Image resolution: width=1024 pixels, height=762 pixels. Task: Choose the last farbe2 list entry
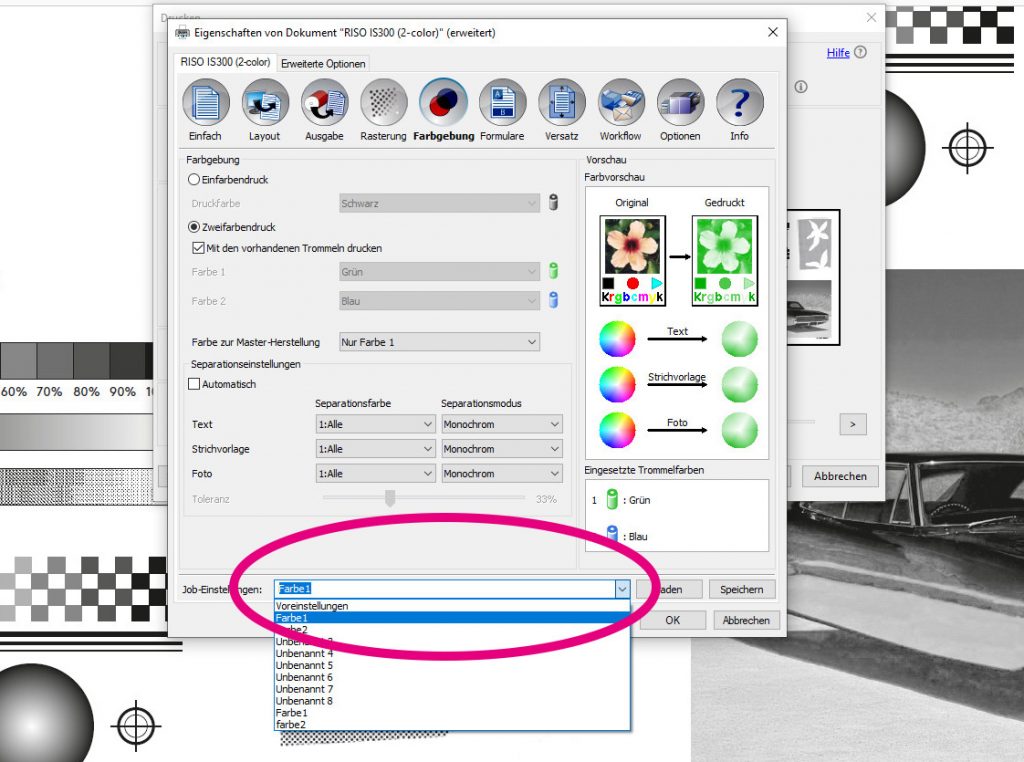452,725
